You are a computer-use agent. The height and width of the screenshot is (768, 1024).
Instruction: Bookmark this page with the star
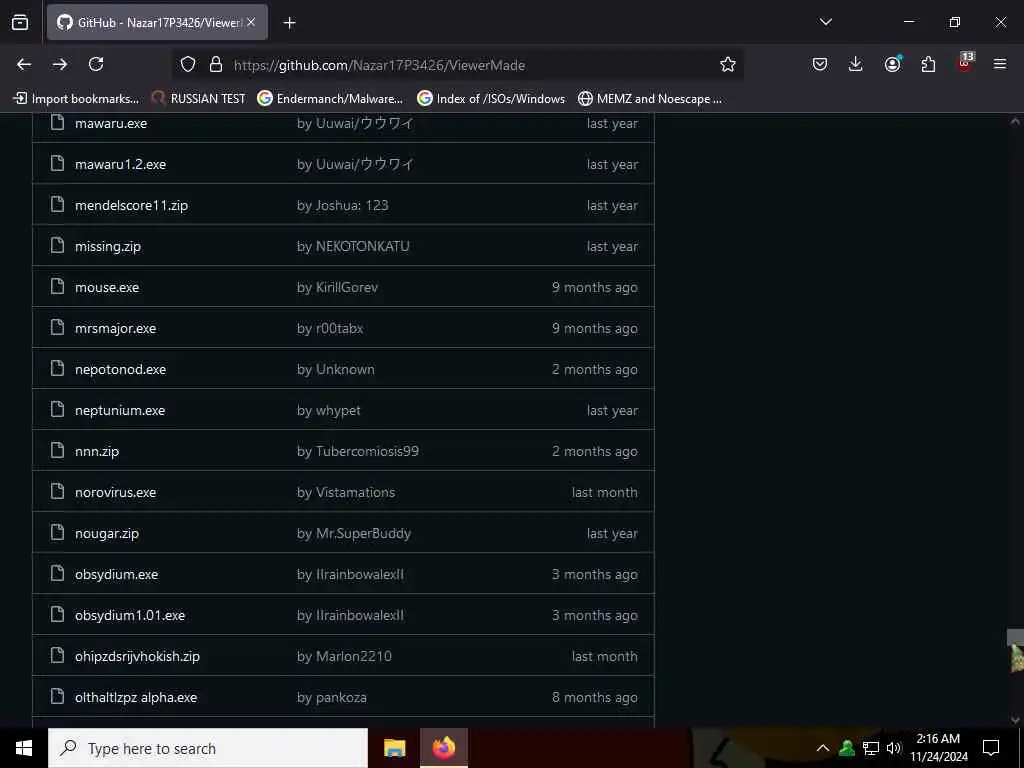[728, 65]
